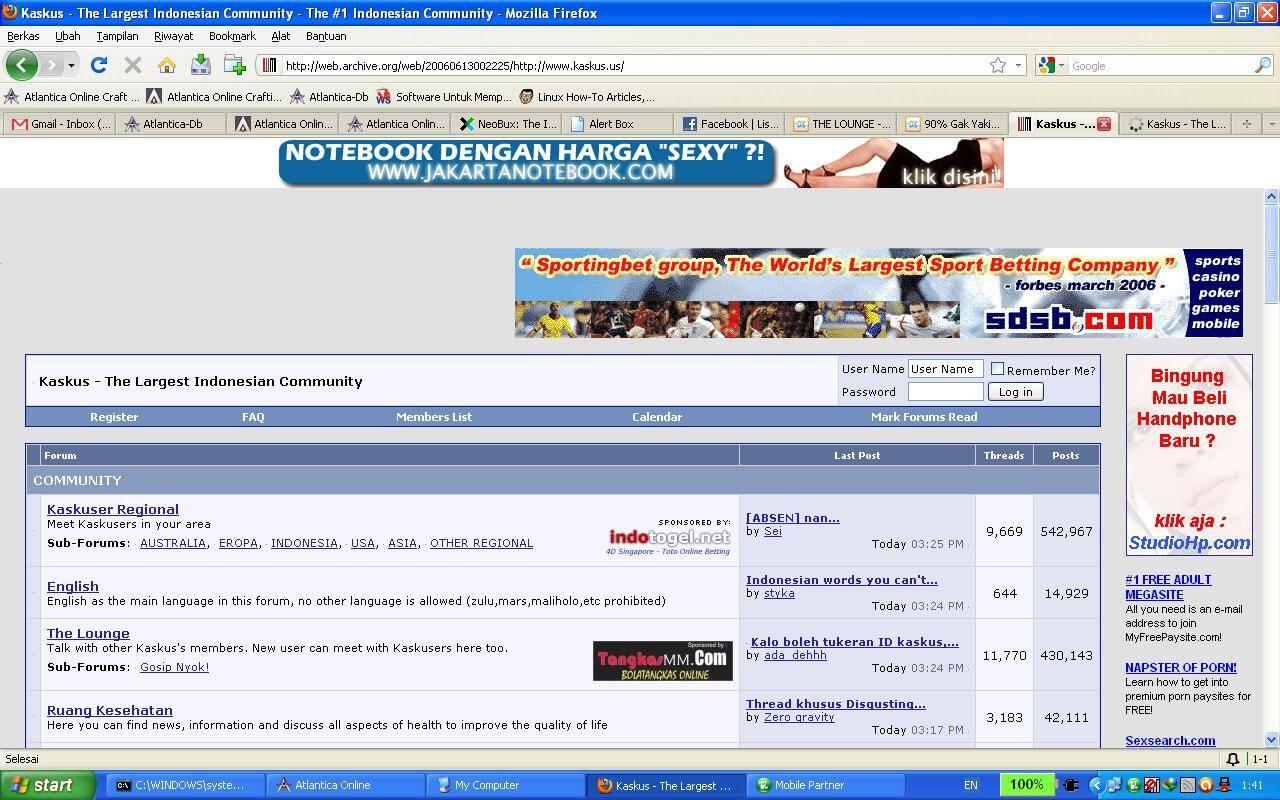Image resolution: width=1280 pixels, height=800 pixels.
Task: Go to the home page via house icon
Action: [166, 65]
